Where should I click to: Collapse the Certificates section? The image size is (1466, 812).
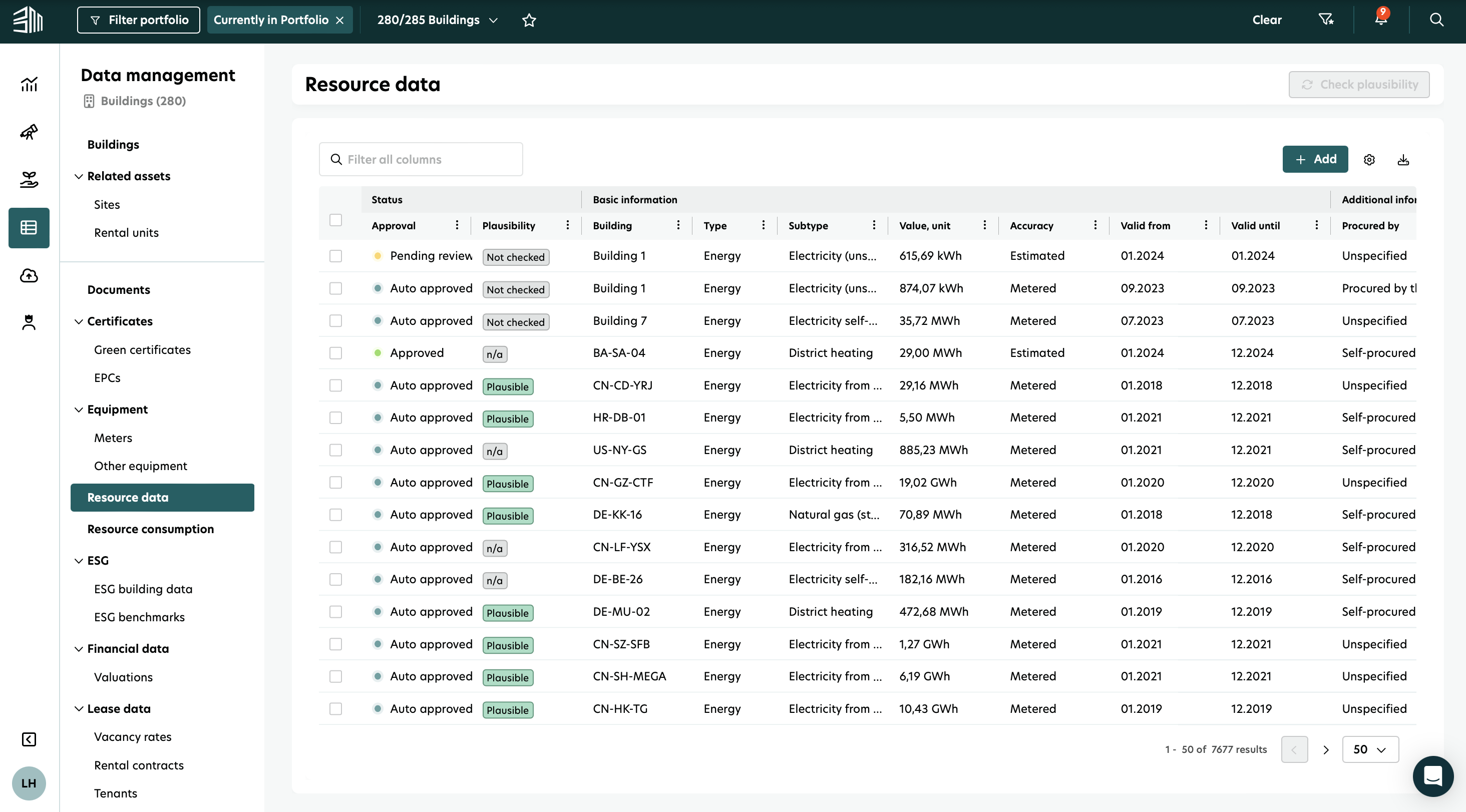(79, 321)
